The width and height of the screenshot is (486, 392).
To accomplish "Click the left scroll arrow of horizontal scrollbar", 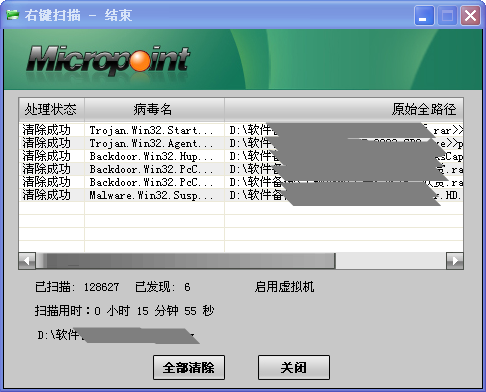I will pyautogui.click(x=27, y=261).
